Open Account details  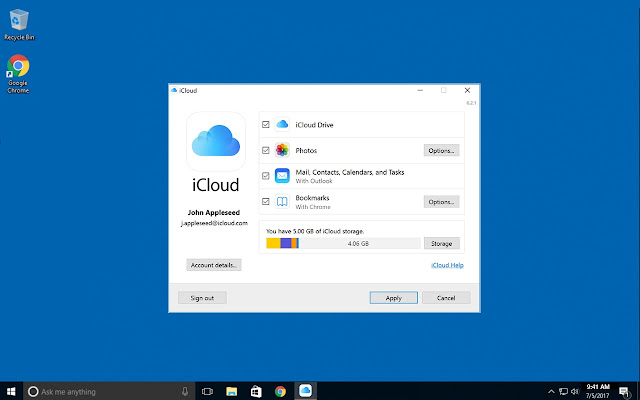tap(214, 265)
